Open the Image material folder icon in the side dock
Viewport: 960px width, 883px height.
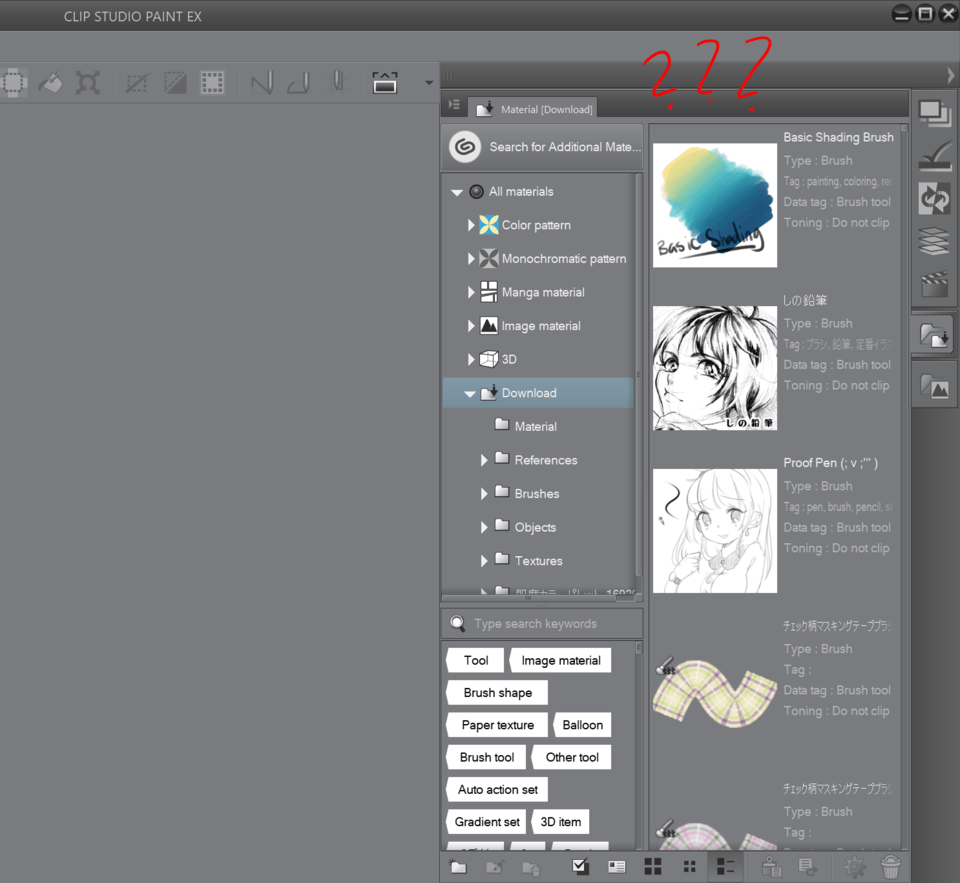tap(934, 386)
